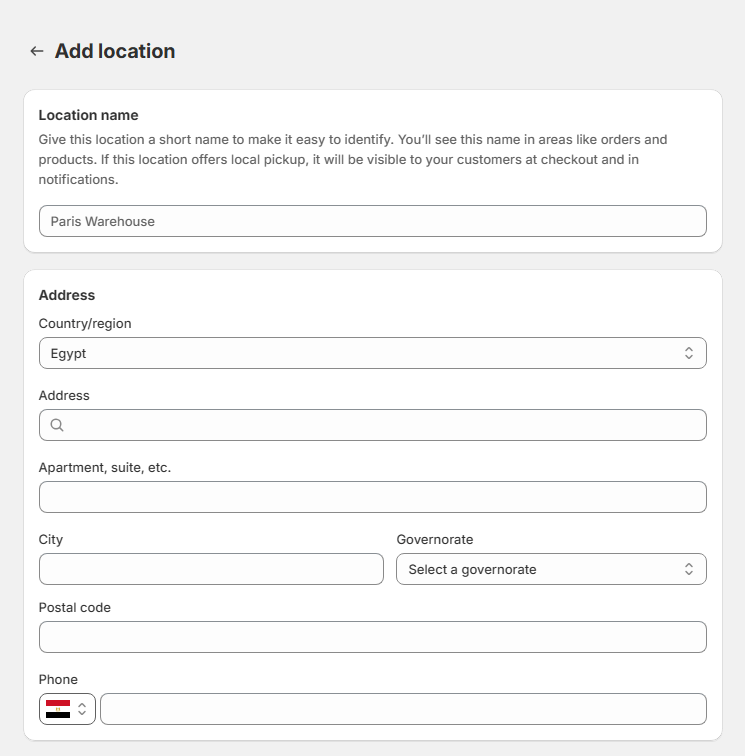This screenshot has height=756, width=745.
Task: Click the Phone number input field
Action: coord(403,709)
